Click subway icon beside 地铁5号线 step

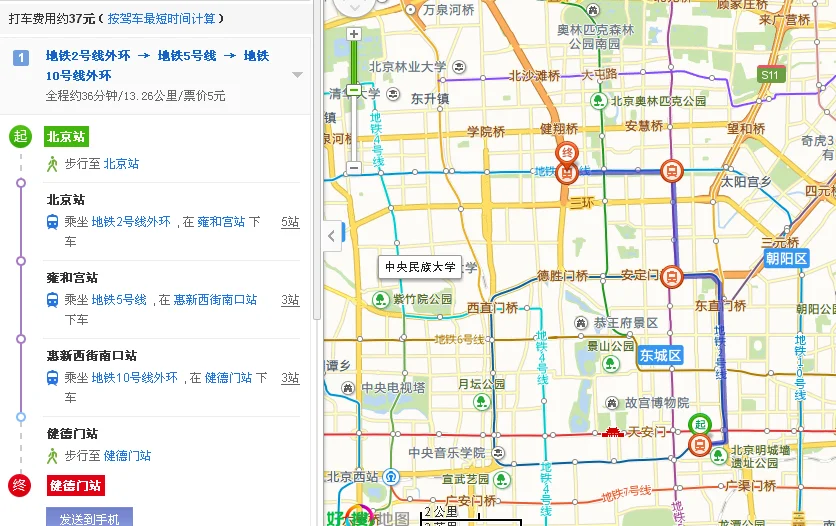pyautogui.click(x=52, y=300)
